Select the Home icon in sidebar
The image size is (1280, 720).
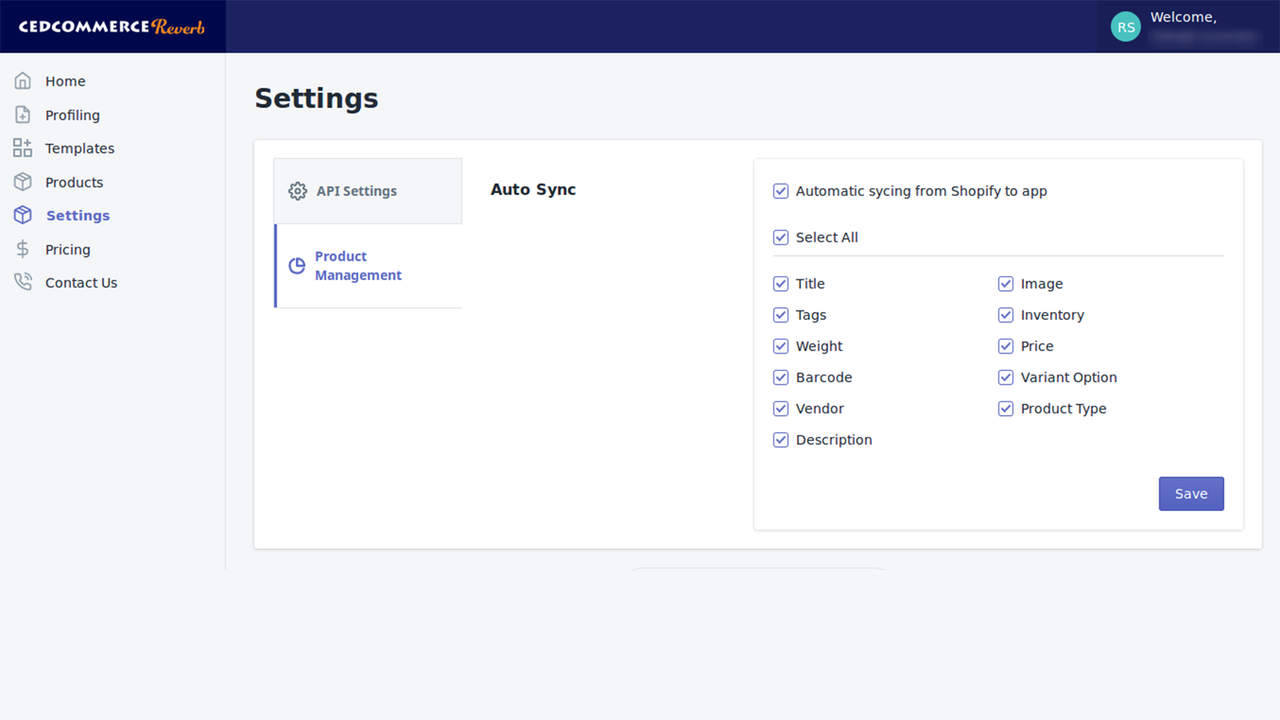(22, 80)
